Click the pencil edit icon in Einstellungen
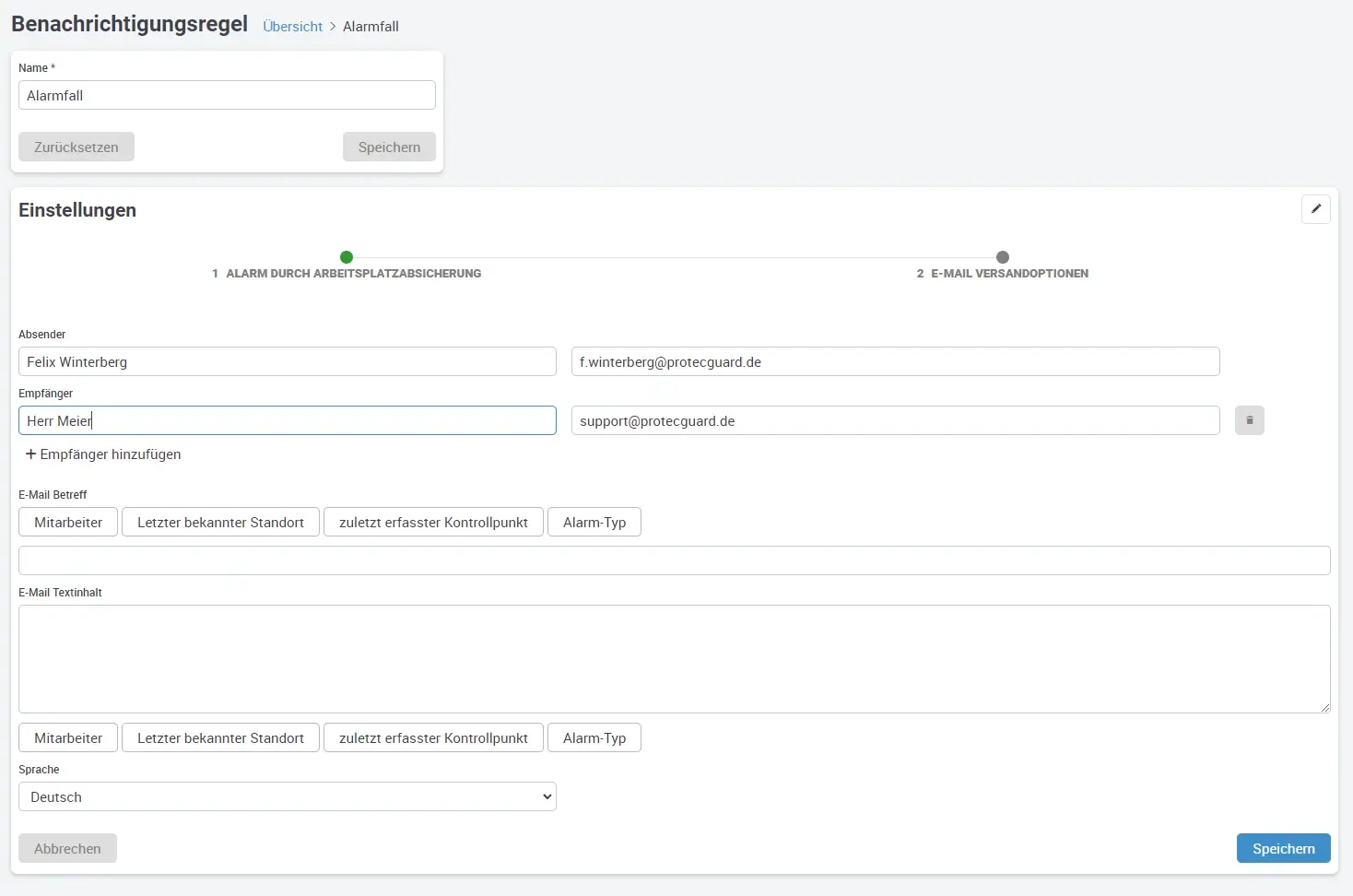Screen dimensions: 1353x896 click(1315, 209)
